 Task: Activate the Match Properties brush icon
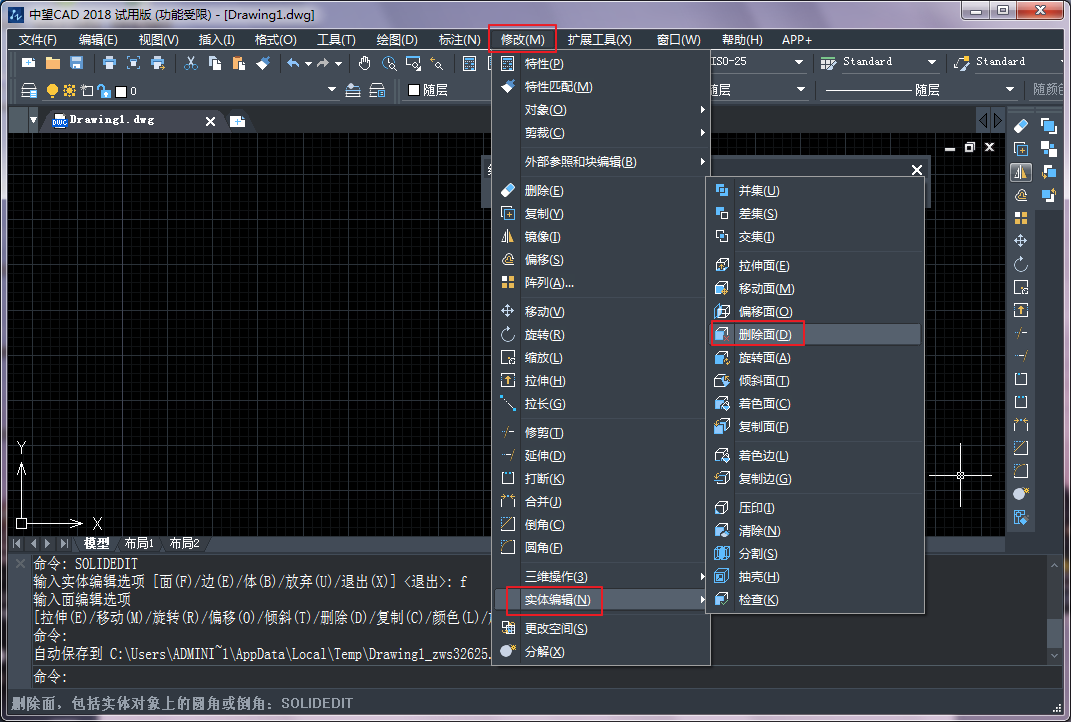pyautogui.click(x=264, y=62)
